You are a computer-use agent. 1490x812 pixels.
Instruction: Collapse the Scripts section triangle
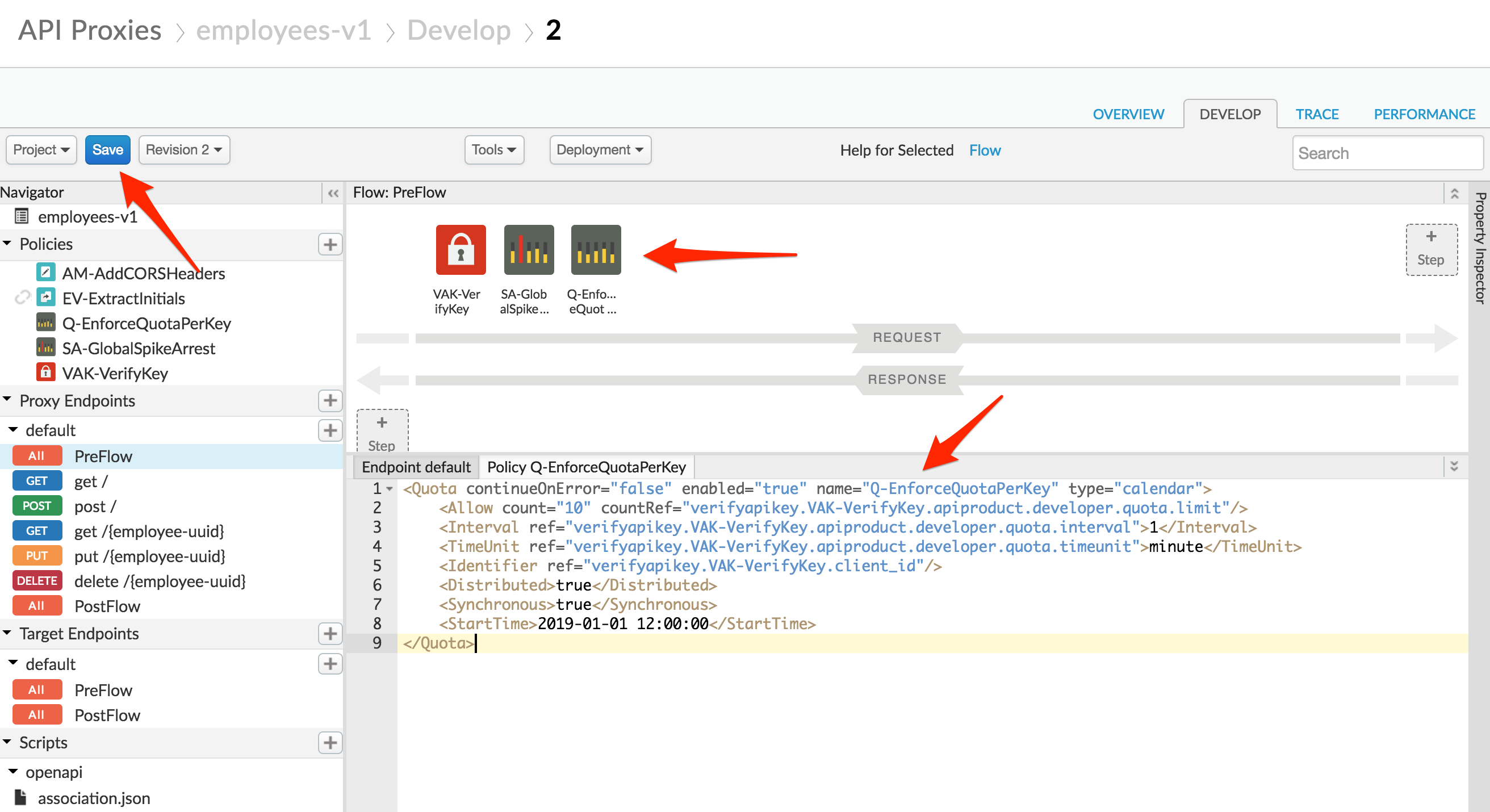(x=7, y=742)
